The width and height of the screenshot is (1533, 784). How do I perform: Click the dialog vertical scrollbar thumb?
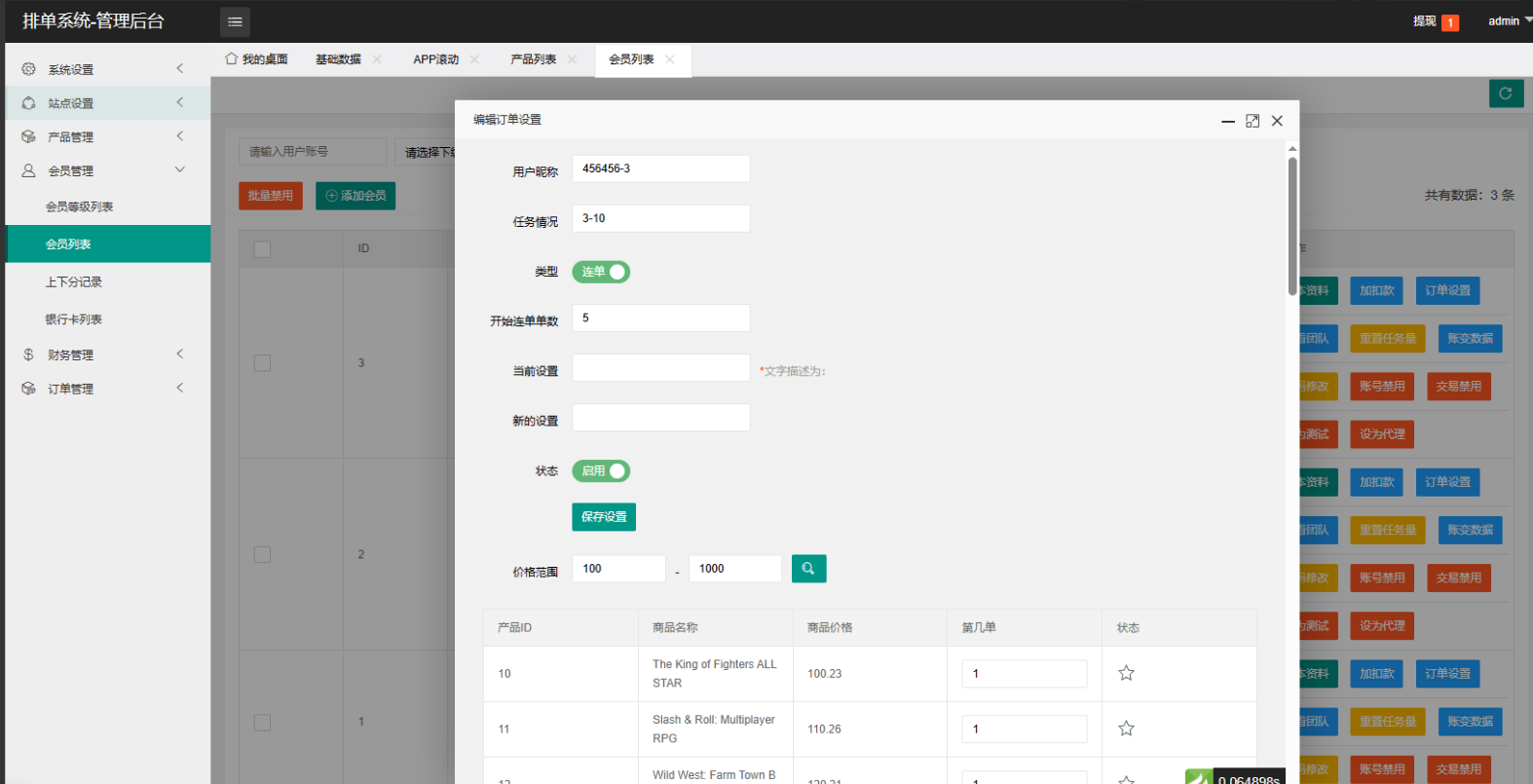coord(1292,226)
